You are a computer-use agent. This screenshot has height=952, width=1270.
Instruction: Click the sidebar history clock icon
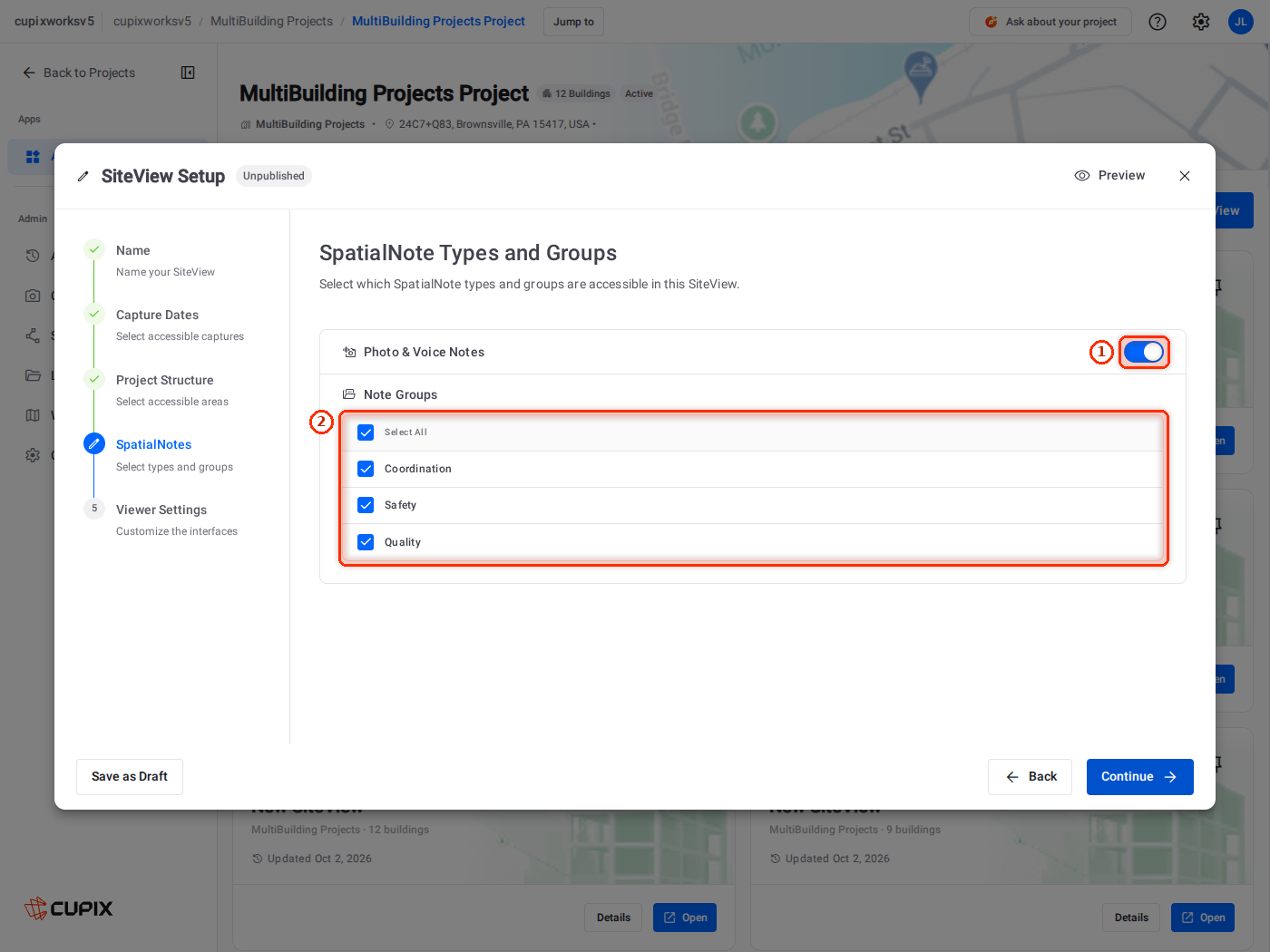[x=33, y=256]
